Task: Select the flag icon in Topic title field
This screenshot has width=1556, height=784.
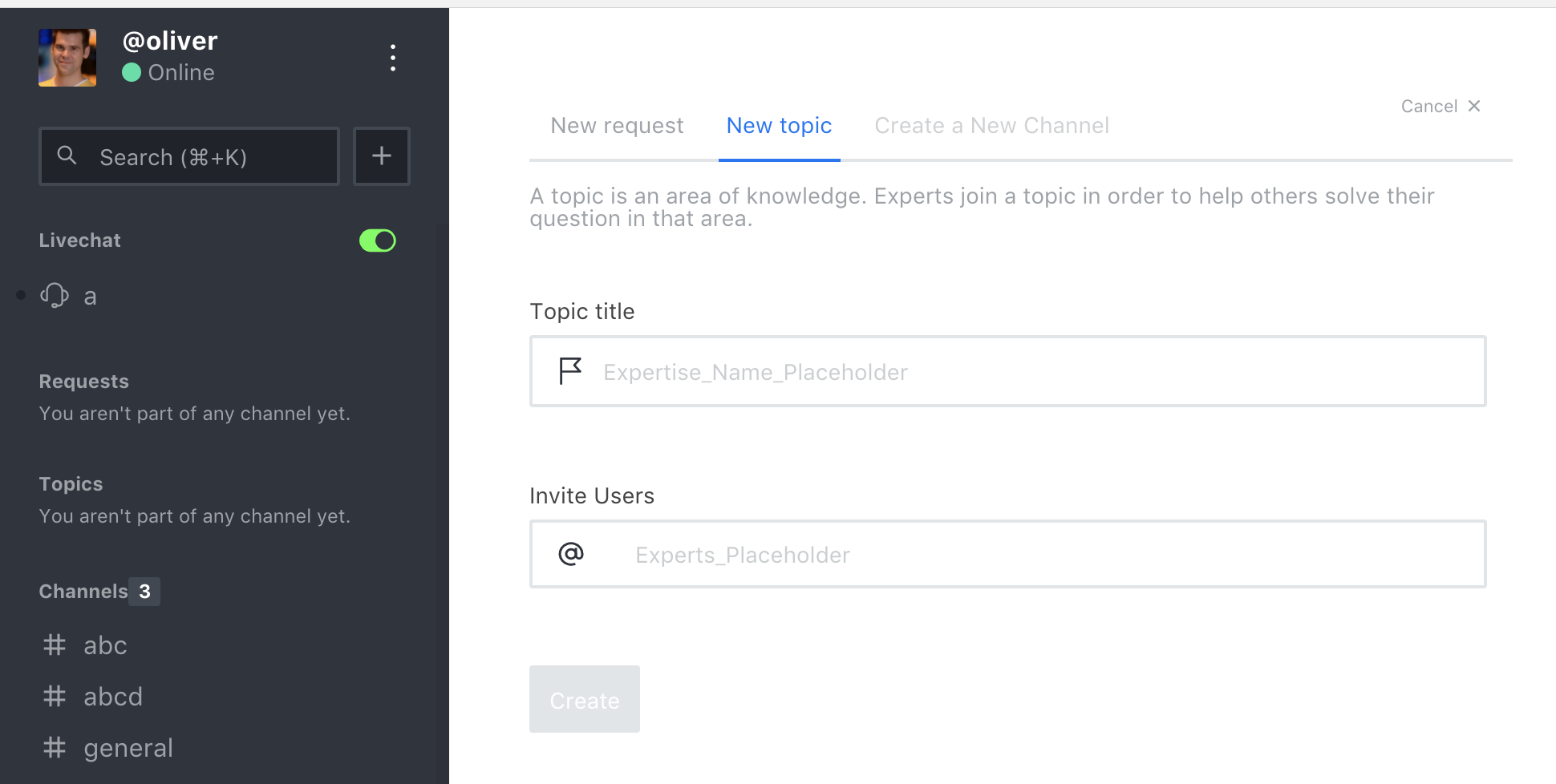Action: point(569,371)
